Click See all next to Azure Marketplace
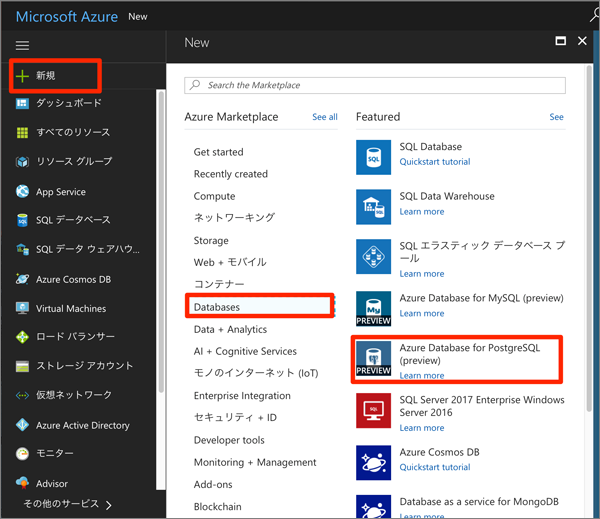600x519 pixels. [324, 117]
